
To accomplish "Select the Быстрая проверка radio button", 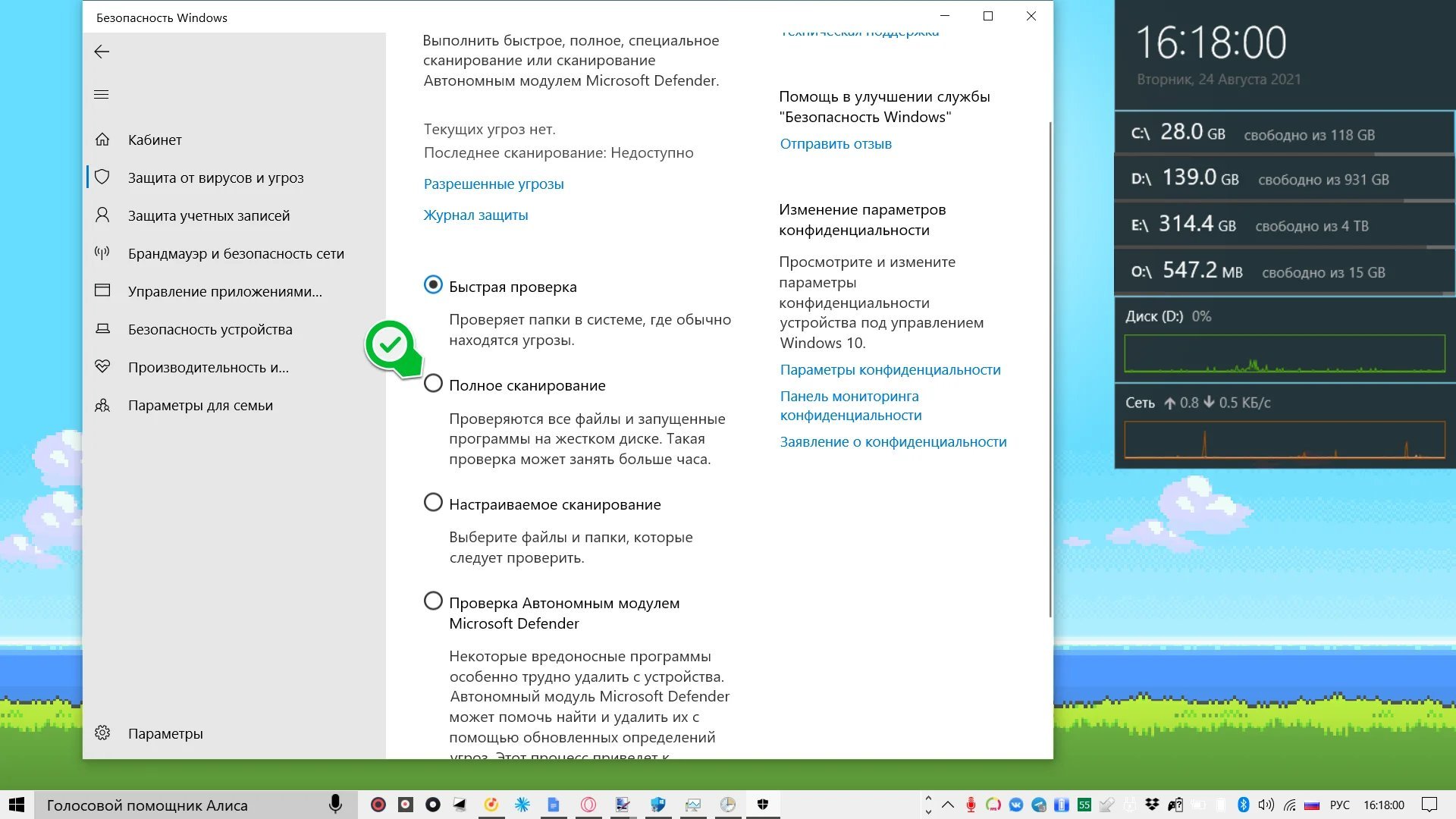I will click(x=432, y=286).
